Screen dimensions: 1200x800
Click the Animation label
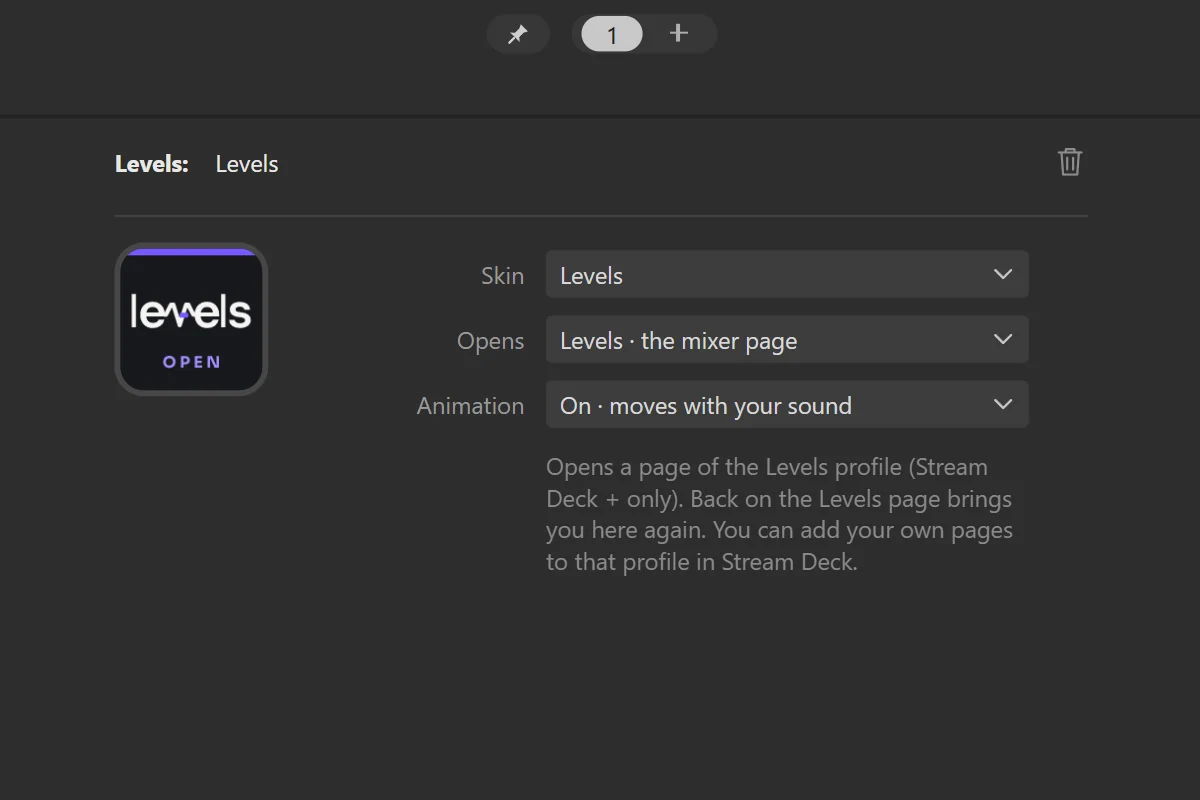[x=470, y=406]
